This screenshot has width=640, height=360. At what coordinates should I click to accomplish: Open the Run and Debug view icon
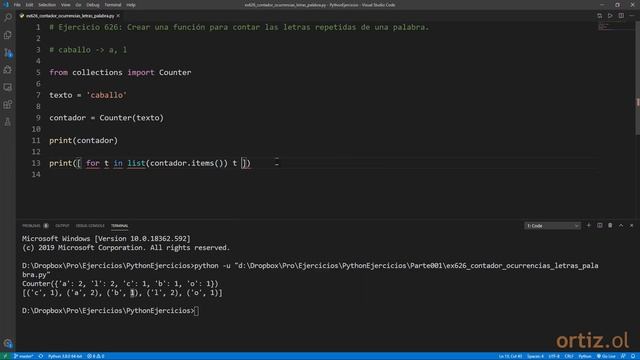click(x=8, y=70)
